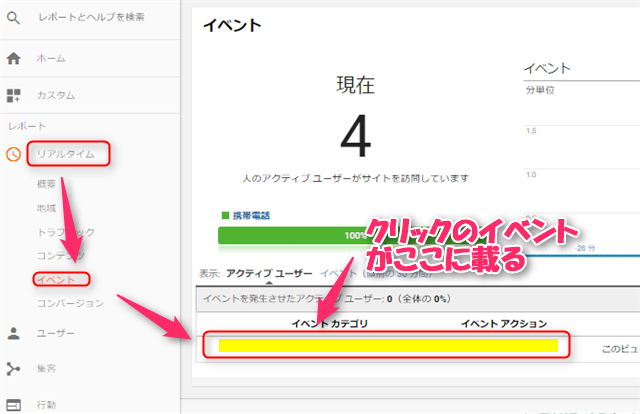Open the コンバージョン realtime report
The width and height of the screenshot is (640, 414).
tap(70, 303)
